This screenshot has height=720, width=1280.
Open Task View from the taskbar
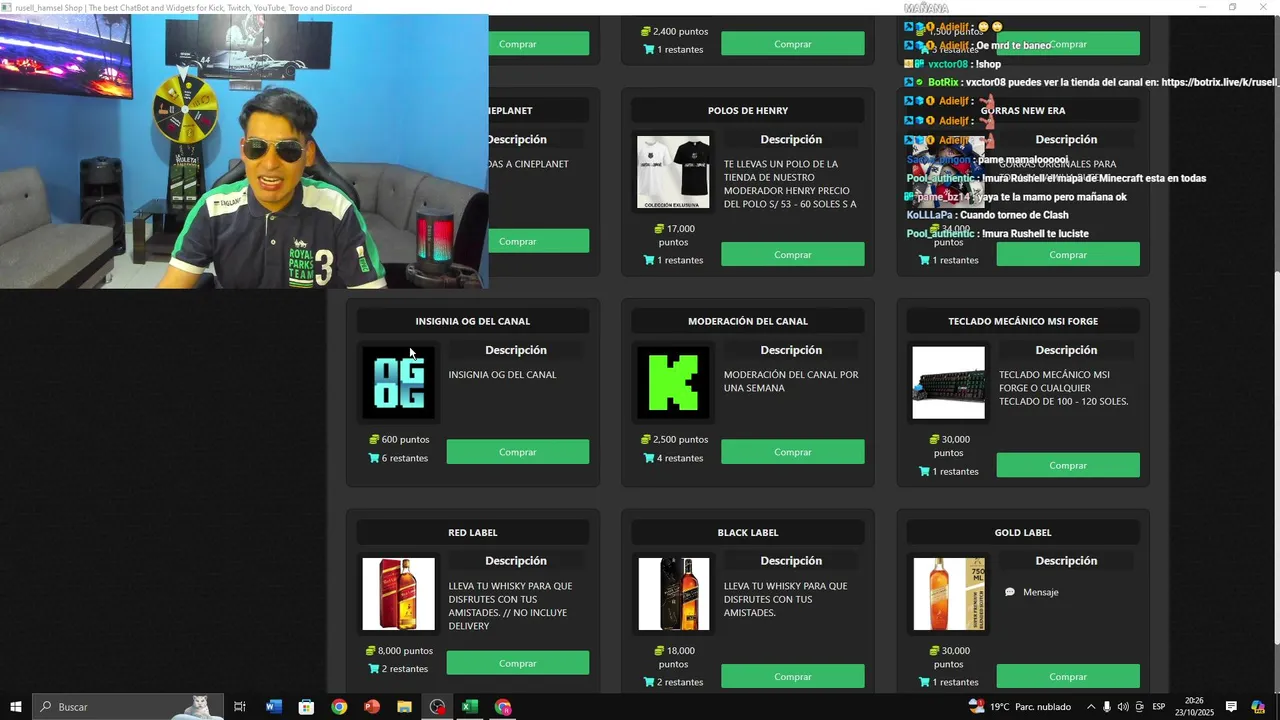click(240, 707)
